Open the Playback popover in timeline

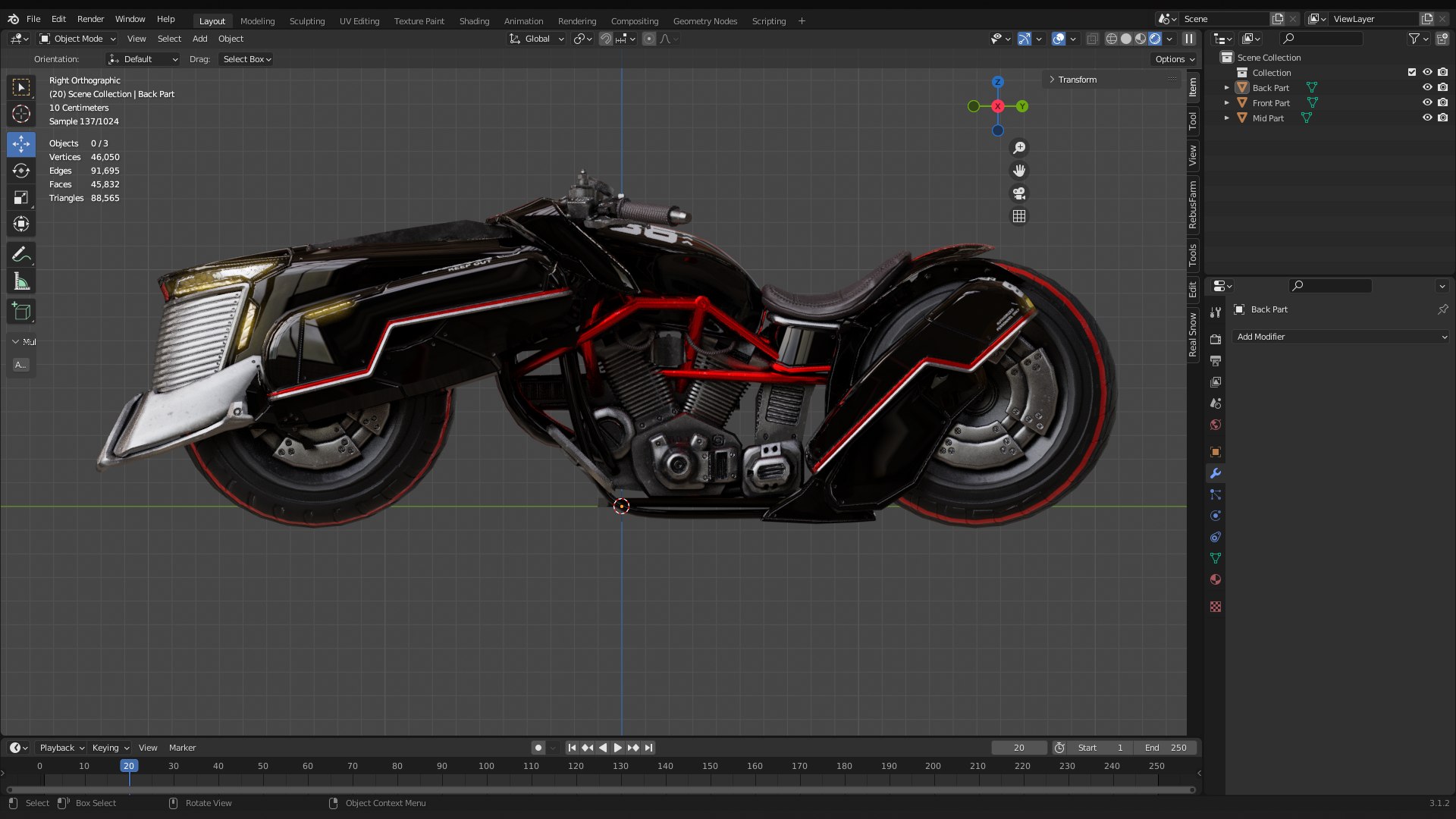tap(61, 748)
